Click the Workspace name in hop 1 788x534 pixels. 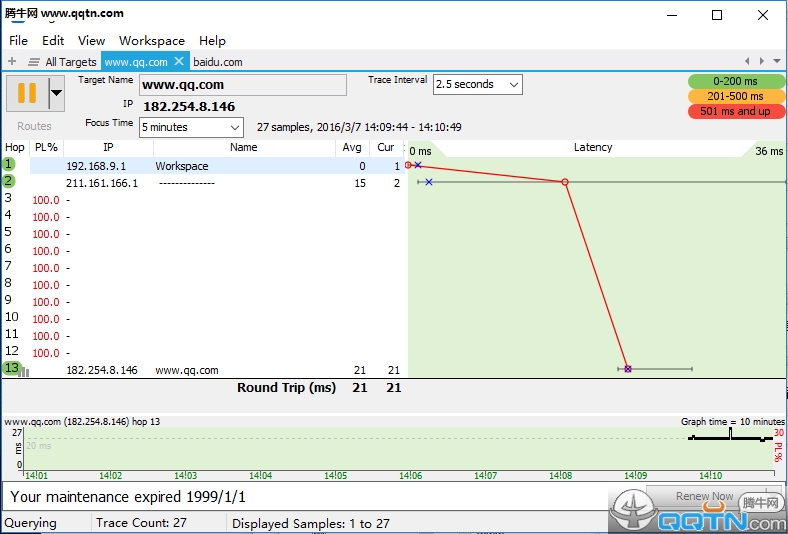click(x=182, y=166)
